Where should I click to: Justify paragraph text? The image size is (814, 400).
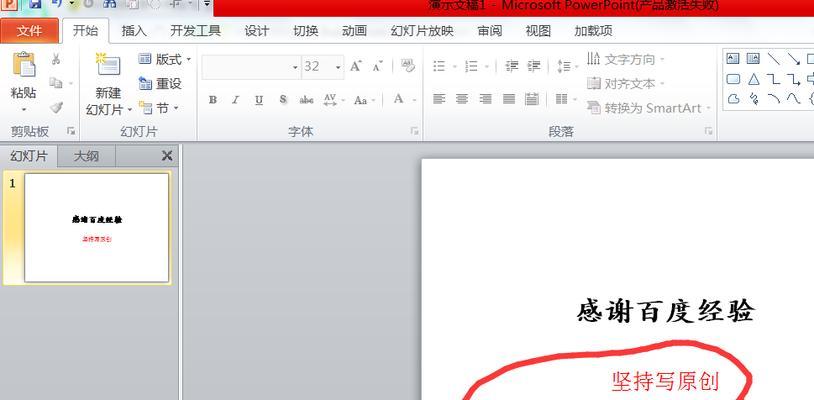click(509, 99)
